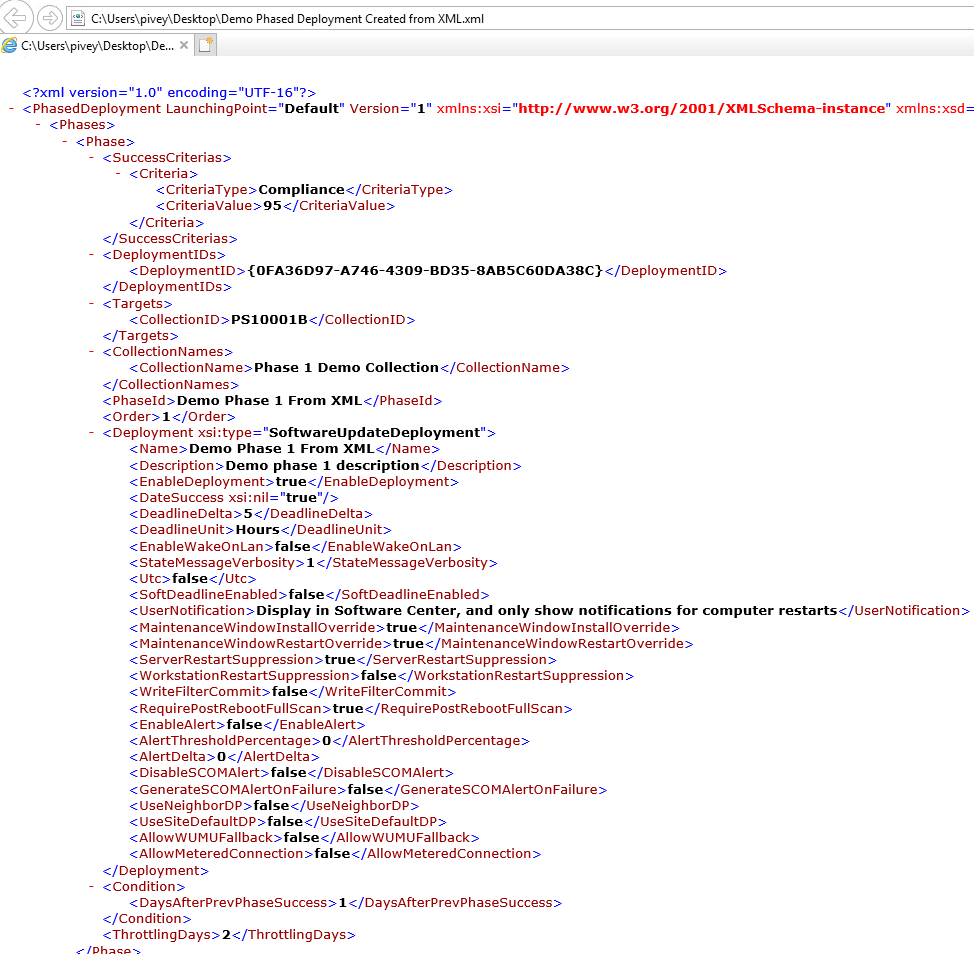Click the XMLSchema-instance namespace URL
Viewport: 974px width, 954px height.
[701, 109]
